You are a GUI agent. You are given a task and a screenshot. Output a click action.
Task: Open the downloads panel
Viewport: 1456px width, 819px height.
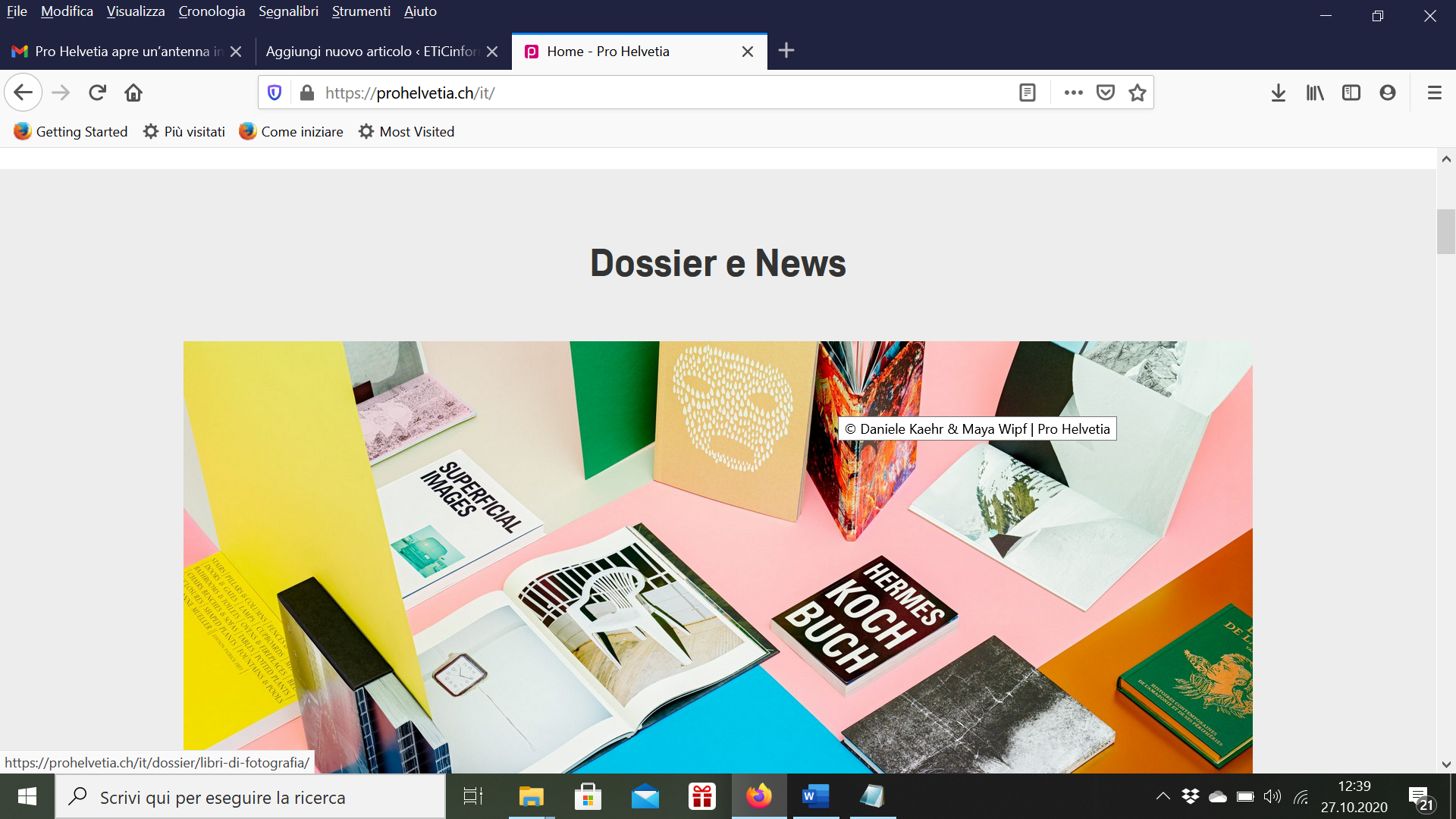[x=1279, y=93]
